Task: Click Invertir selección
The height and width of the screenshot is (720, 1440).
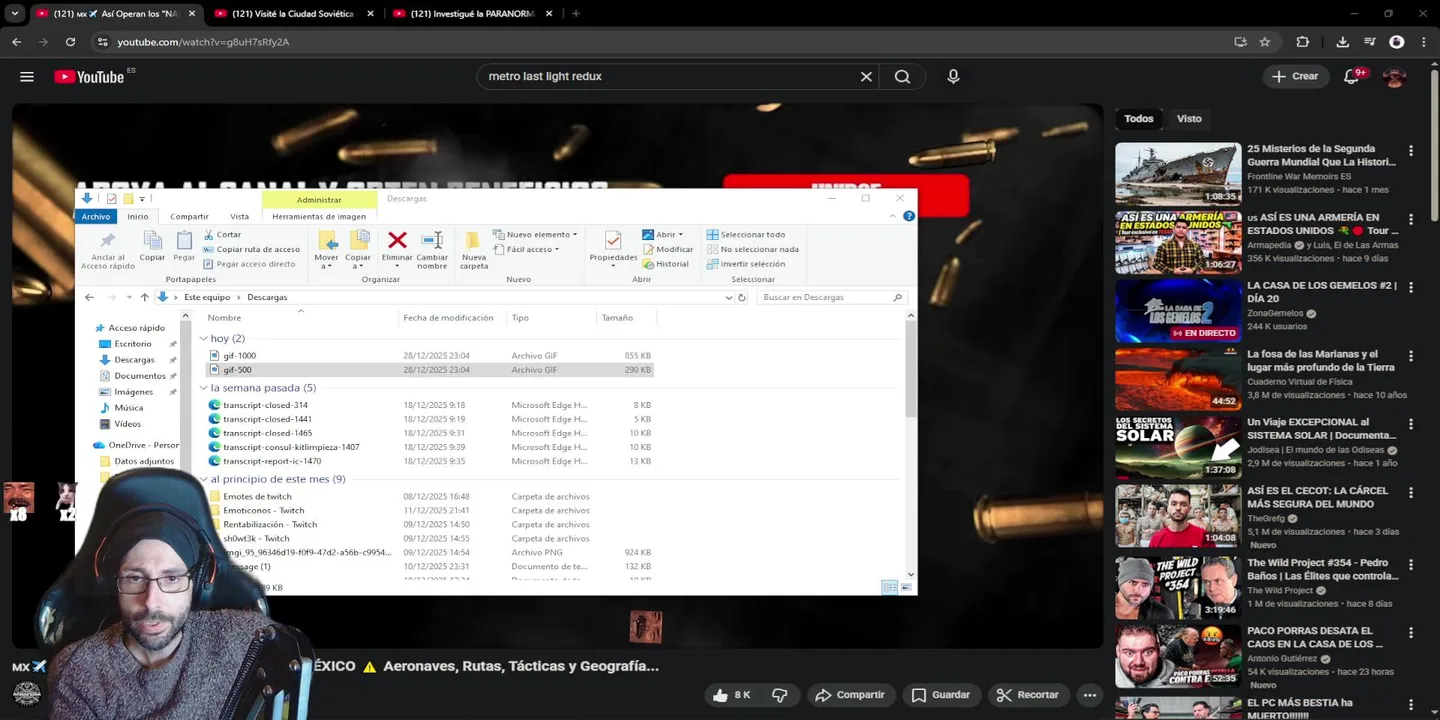Action: (x=746, y=264)
